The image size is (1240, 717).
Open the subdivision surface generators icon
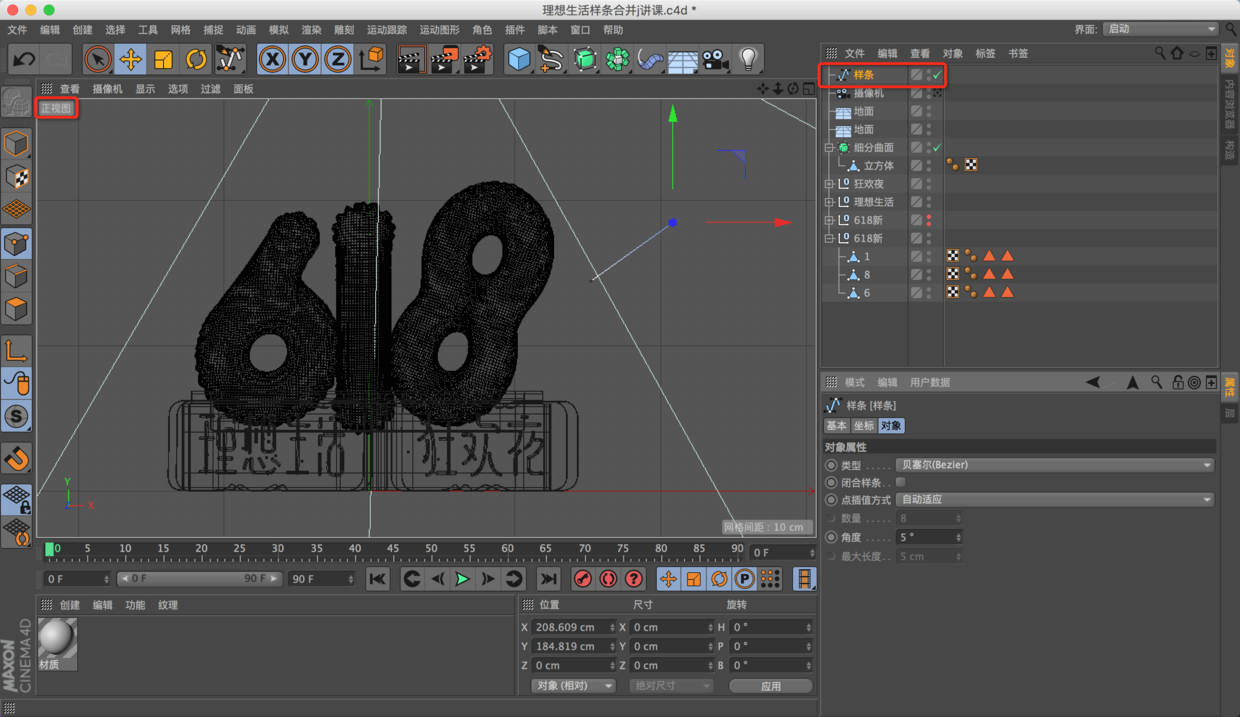coord(585,59)
